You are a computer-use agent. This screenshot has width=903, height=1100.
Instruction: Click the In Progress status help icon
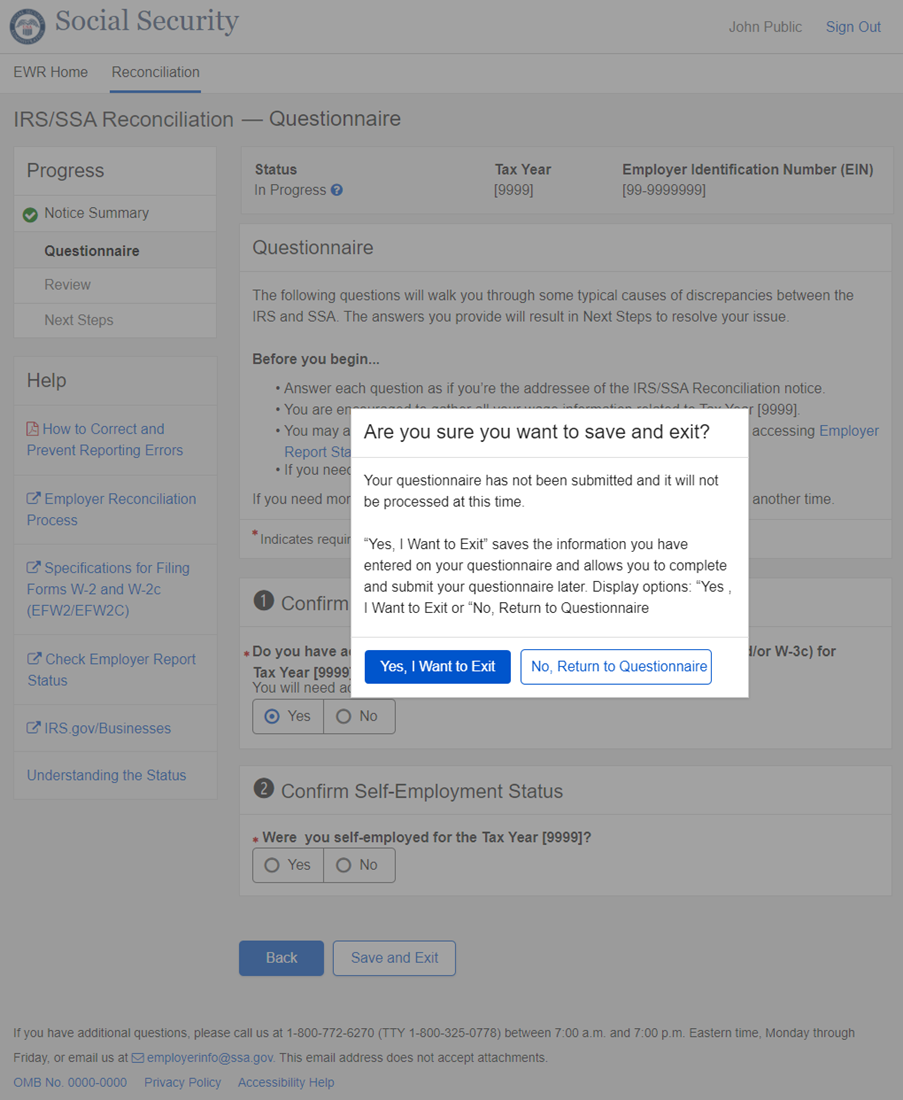(x=337, y=190)
